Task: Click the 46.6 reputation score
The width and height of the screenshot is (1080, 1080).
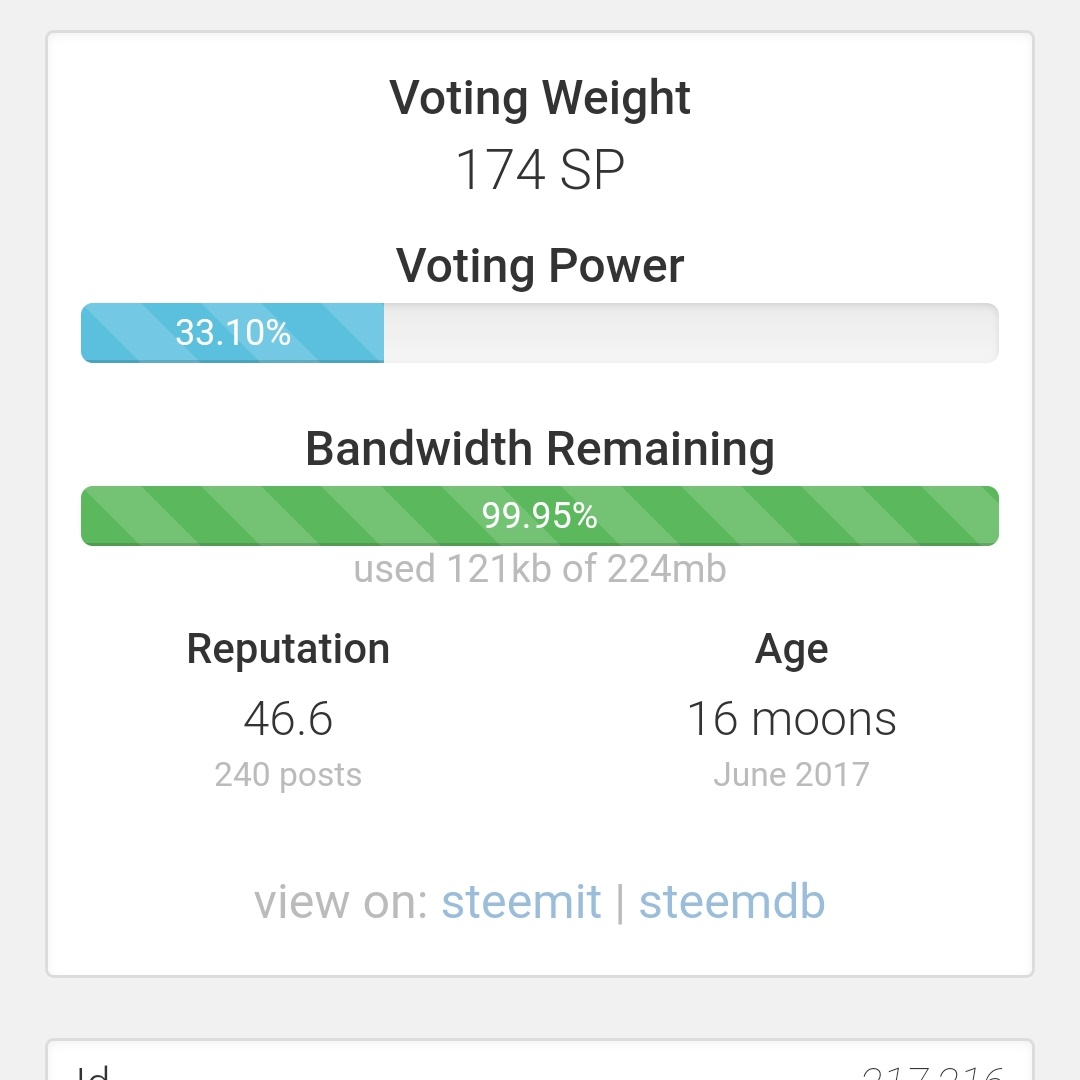Action: coord(288,719)
